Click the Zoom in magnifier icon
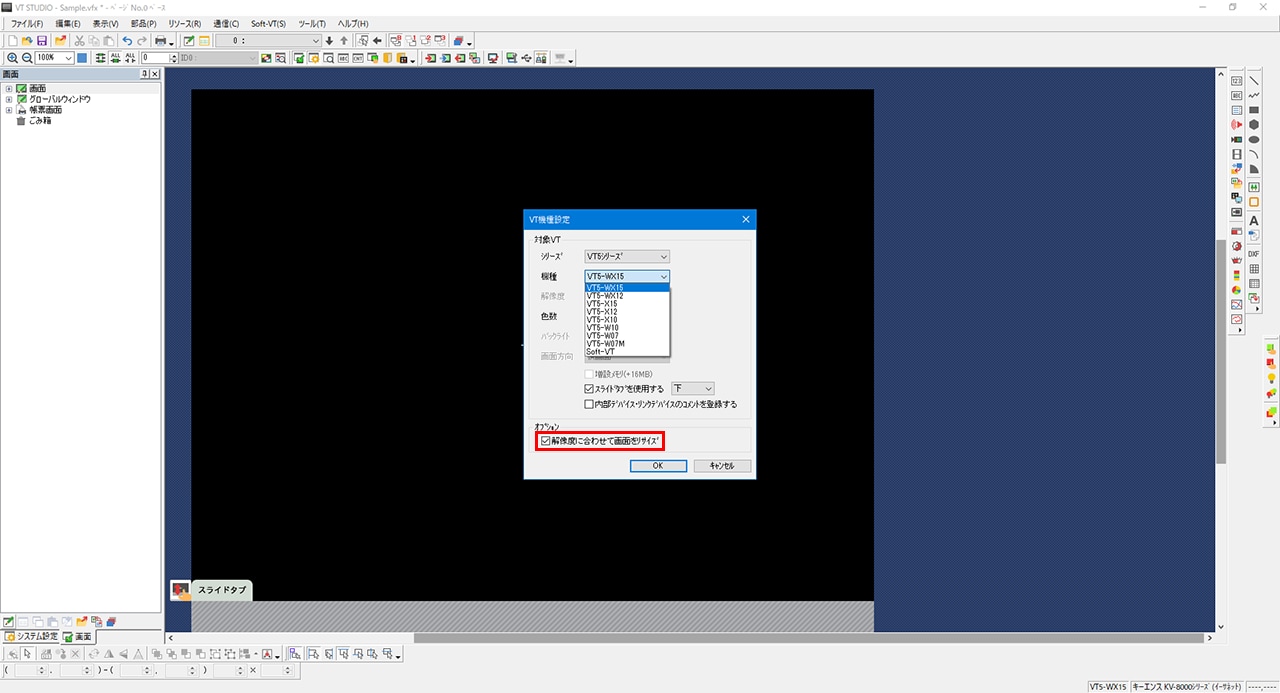The image size is (1280, 693). point(12,58)
